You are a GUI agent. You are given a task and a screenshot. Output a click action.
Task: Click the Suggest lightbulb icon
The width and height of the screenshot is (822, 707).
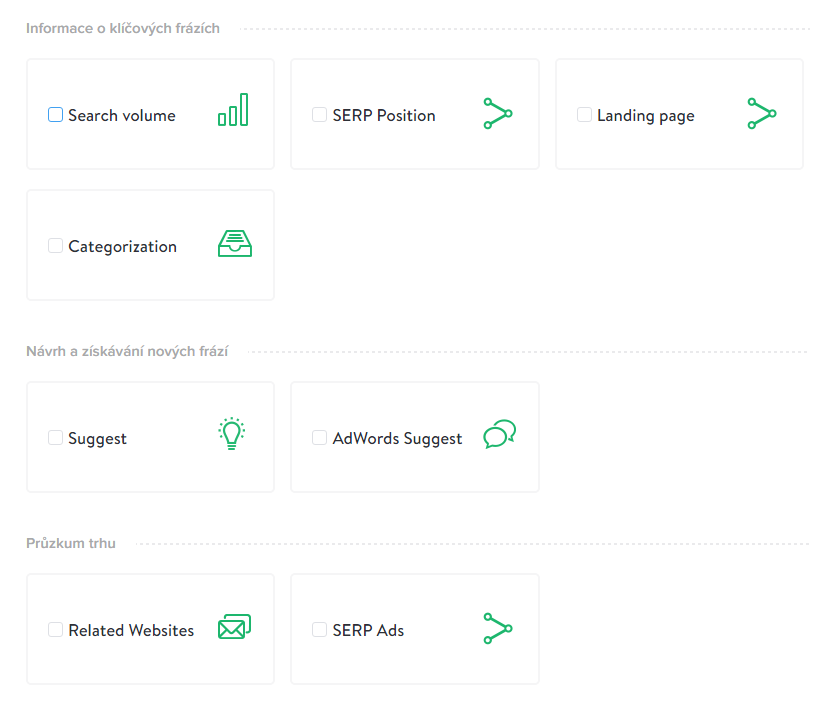[232, 433]
